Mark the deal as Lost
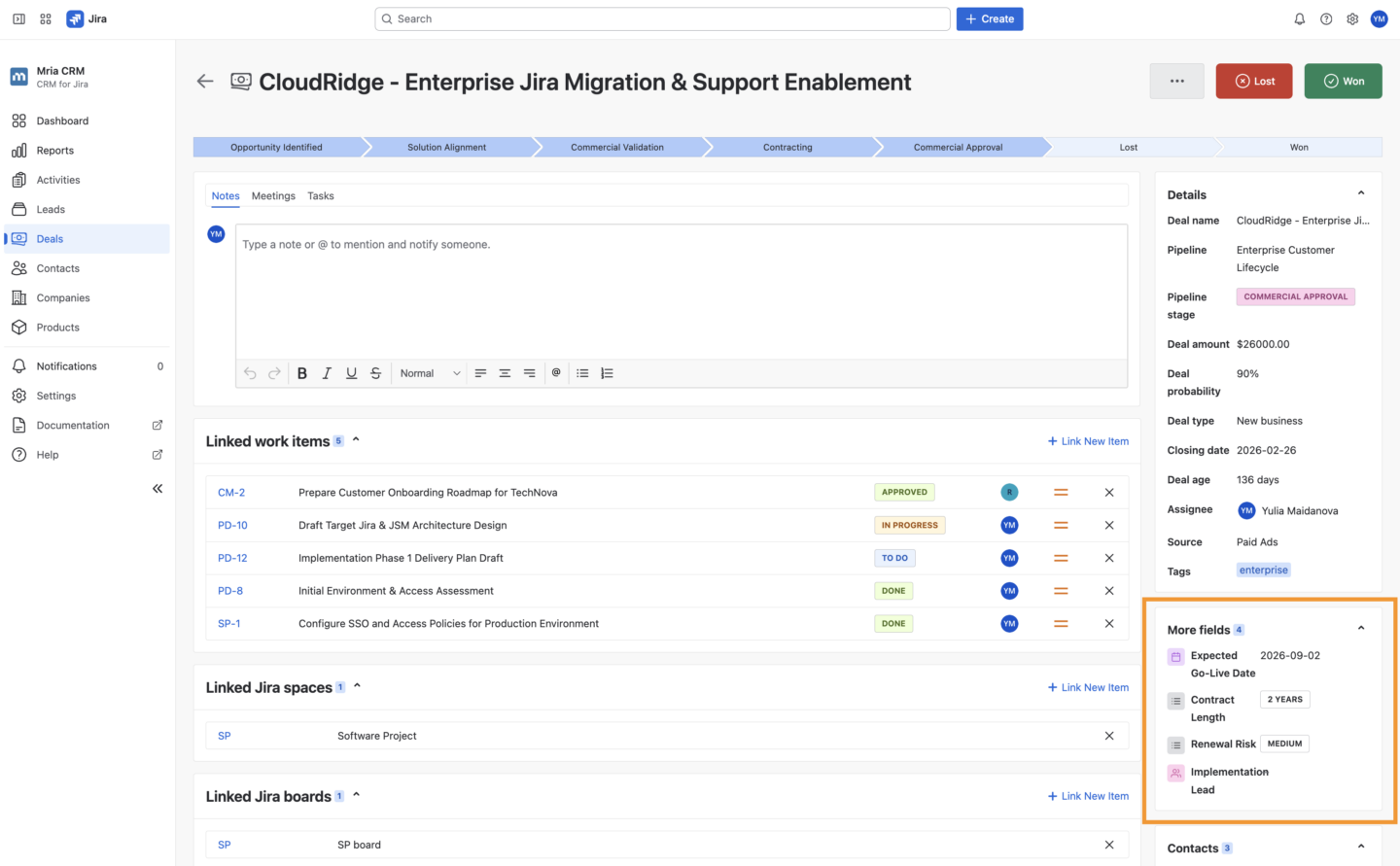The height and width of the screenshot is (866, 1400). [x=1254, y=82]
